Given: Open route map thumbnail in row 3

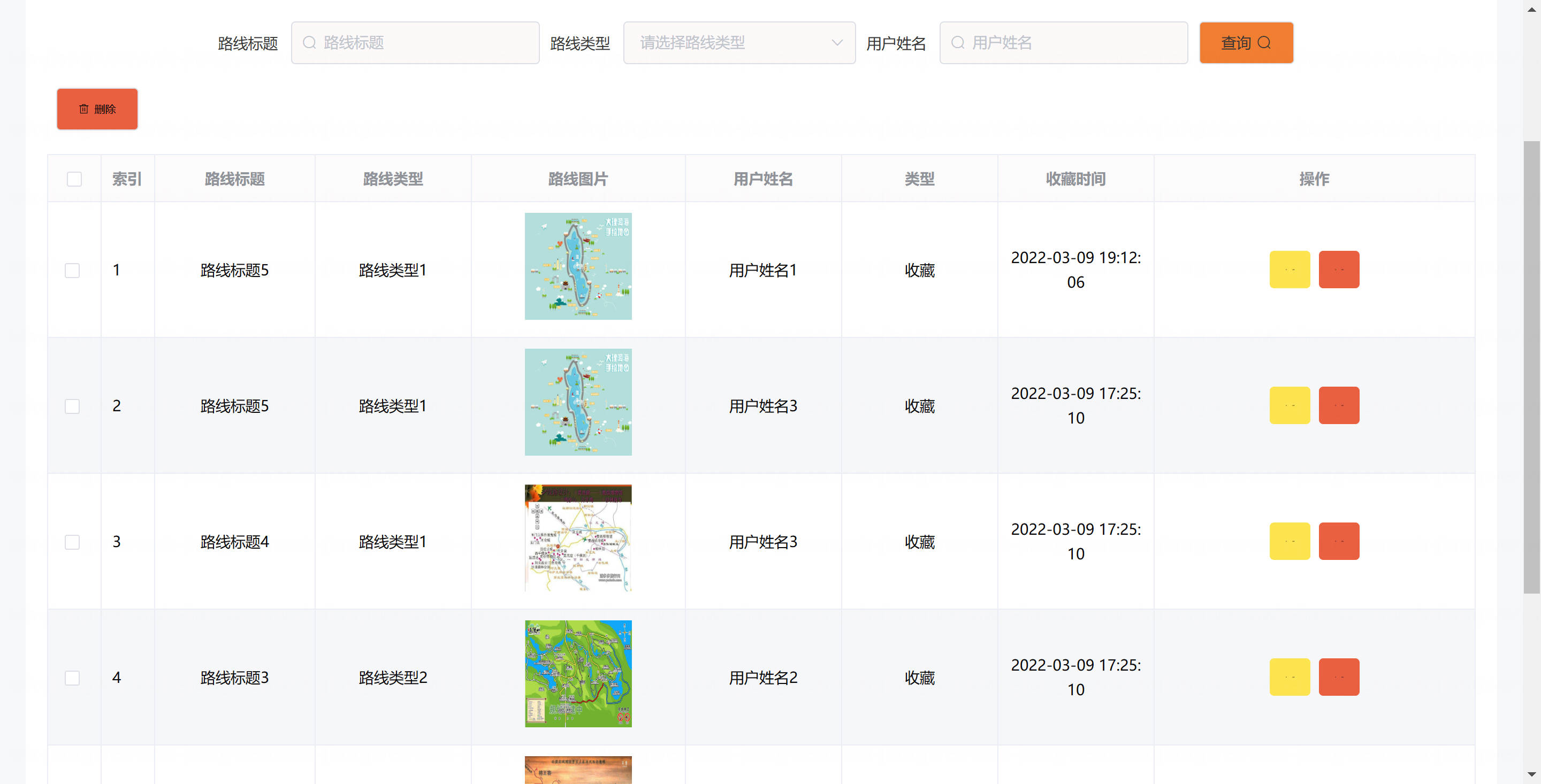Looking at the screenshot, I should (x=578, y=537).
